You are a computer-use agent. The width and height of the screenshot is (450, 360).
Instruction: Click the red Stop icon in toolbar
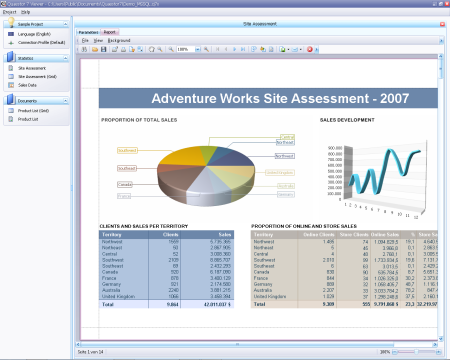(x=310, y=49)
